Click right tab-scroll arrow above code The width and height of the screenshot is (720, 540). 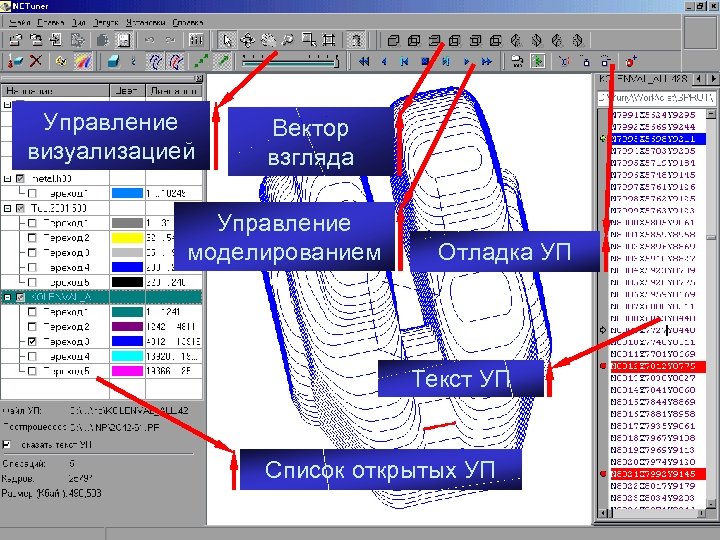[713, 79]
